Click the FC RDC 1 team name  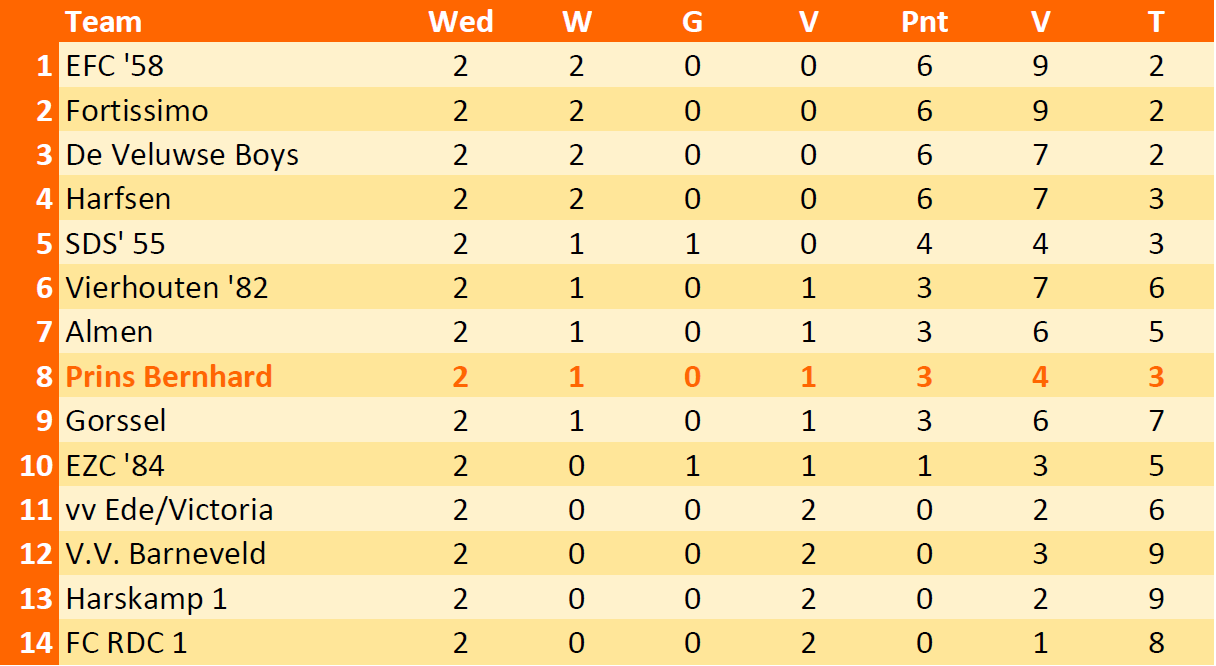(126, 642)
